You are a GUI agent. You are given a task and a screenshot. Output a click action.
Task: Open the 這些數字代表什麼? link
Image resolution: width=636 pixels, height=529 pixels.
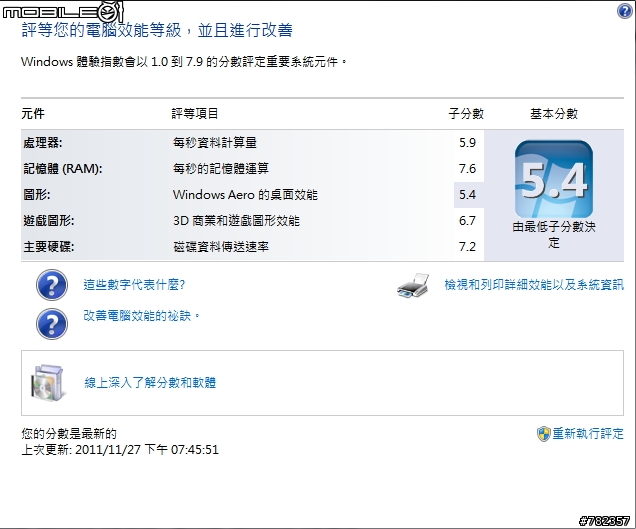(134, 284)
